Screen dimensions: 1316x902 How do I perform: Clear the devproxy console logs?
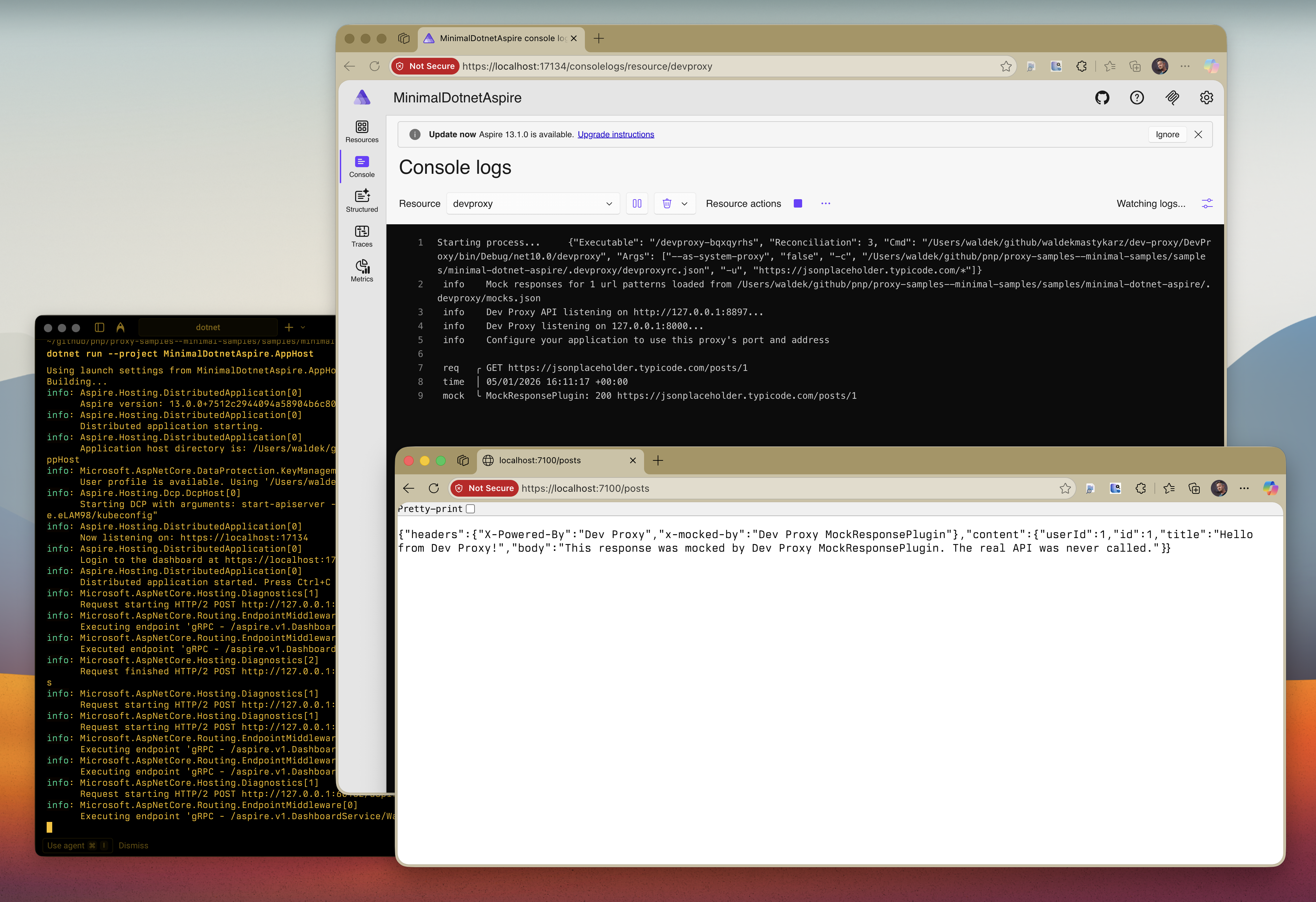667,203
